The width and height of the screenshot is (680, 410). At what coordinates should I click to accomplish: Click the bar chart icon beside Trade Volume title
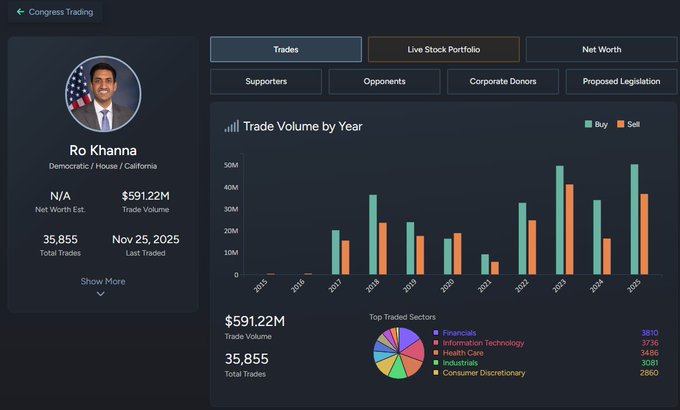(231, 127)
